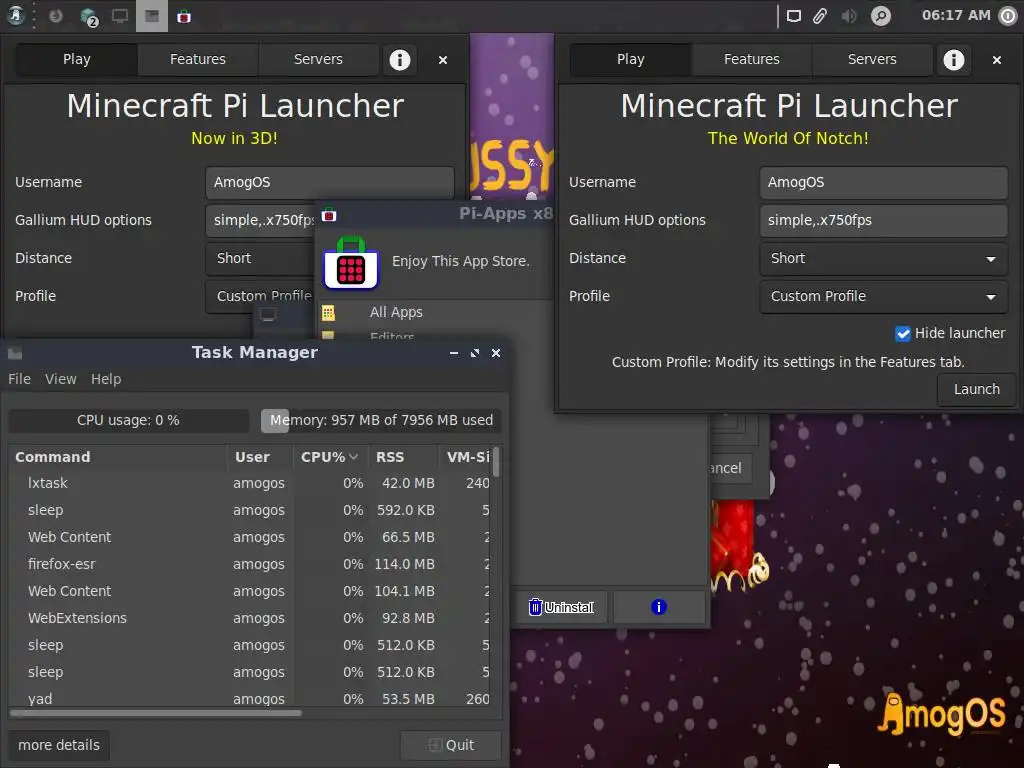This screenshot has height=768, width=1024.
Task: Click the CPU usage progress bar
Action: coord(129,421)
